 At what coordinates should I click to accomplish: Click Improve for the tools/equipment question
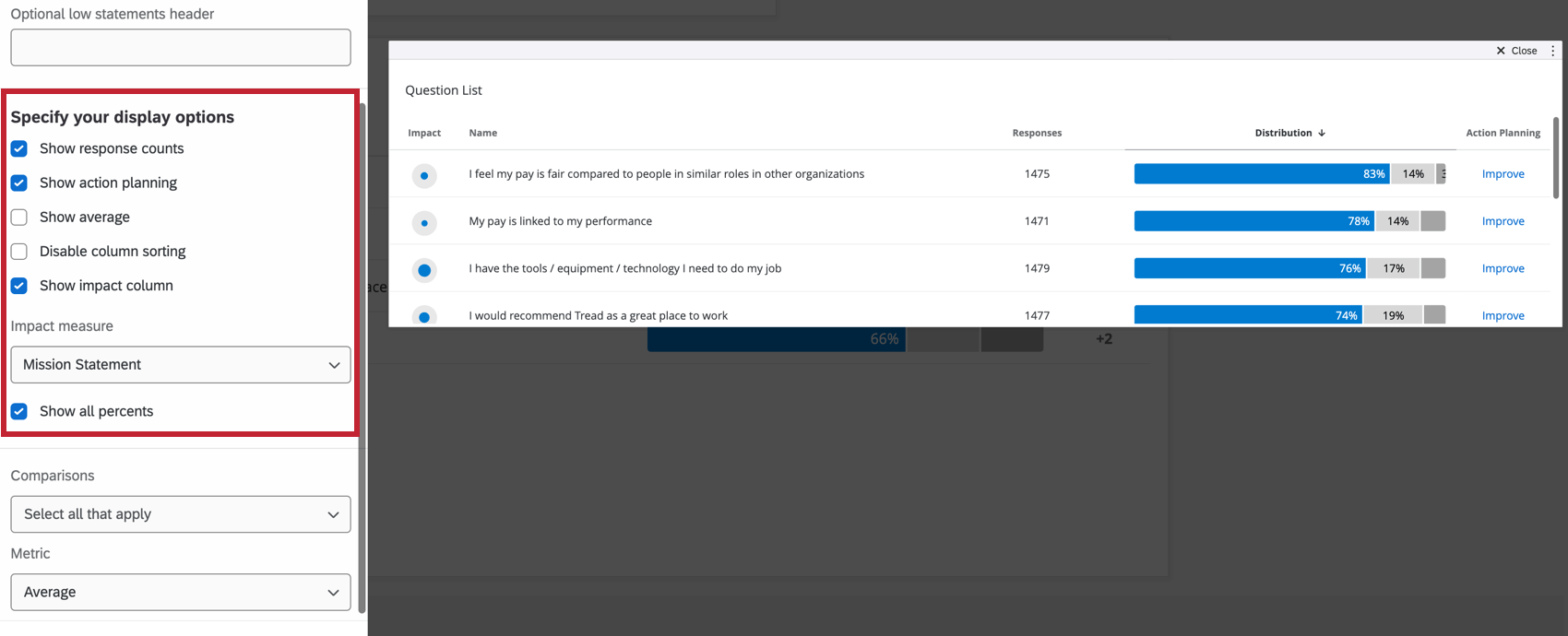click(1503, 267)
